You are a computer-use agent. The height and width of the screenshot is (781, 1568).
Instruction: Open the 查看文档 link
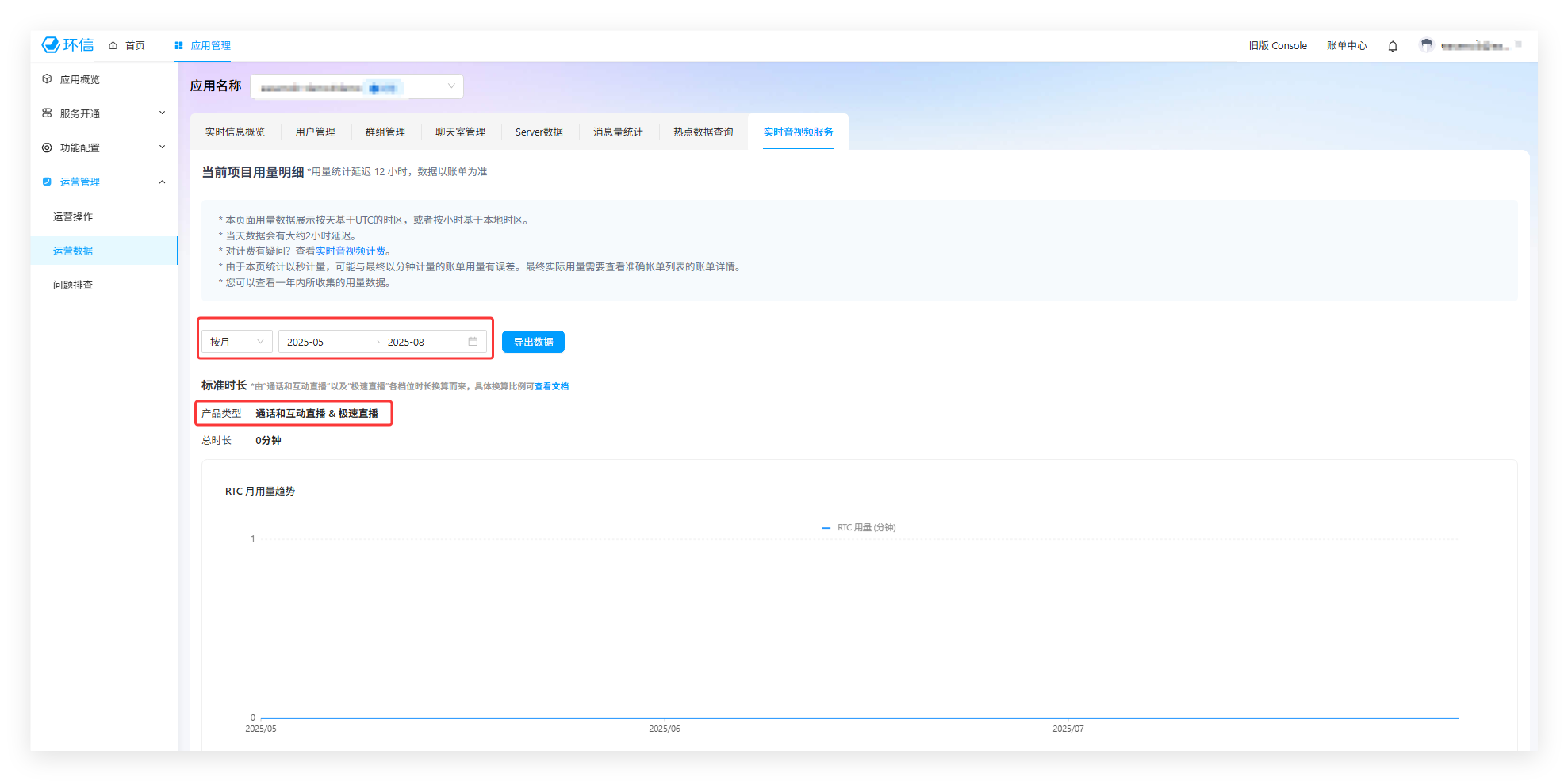551,387
